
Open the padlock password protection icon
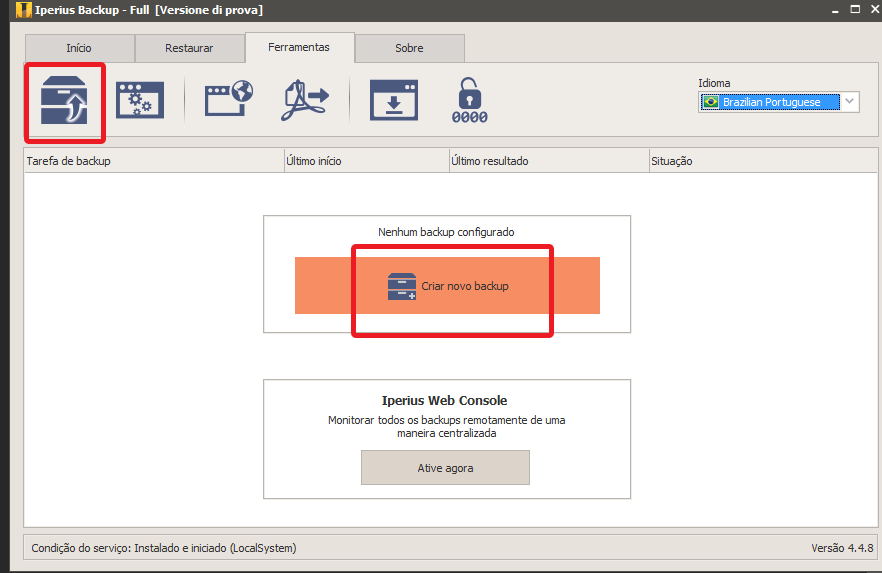(469, 101)
